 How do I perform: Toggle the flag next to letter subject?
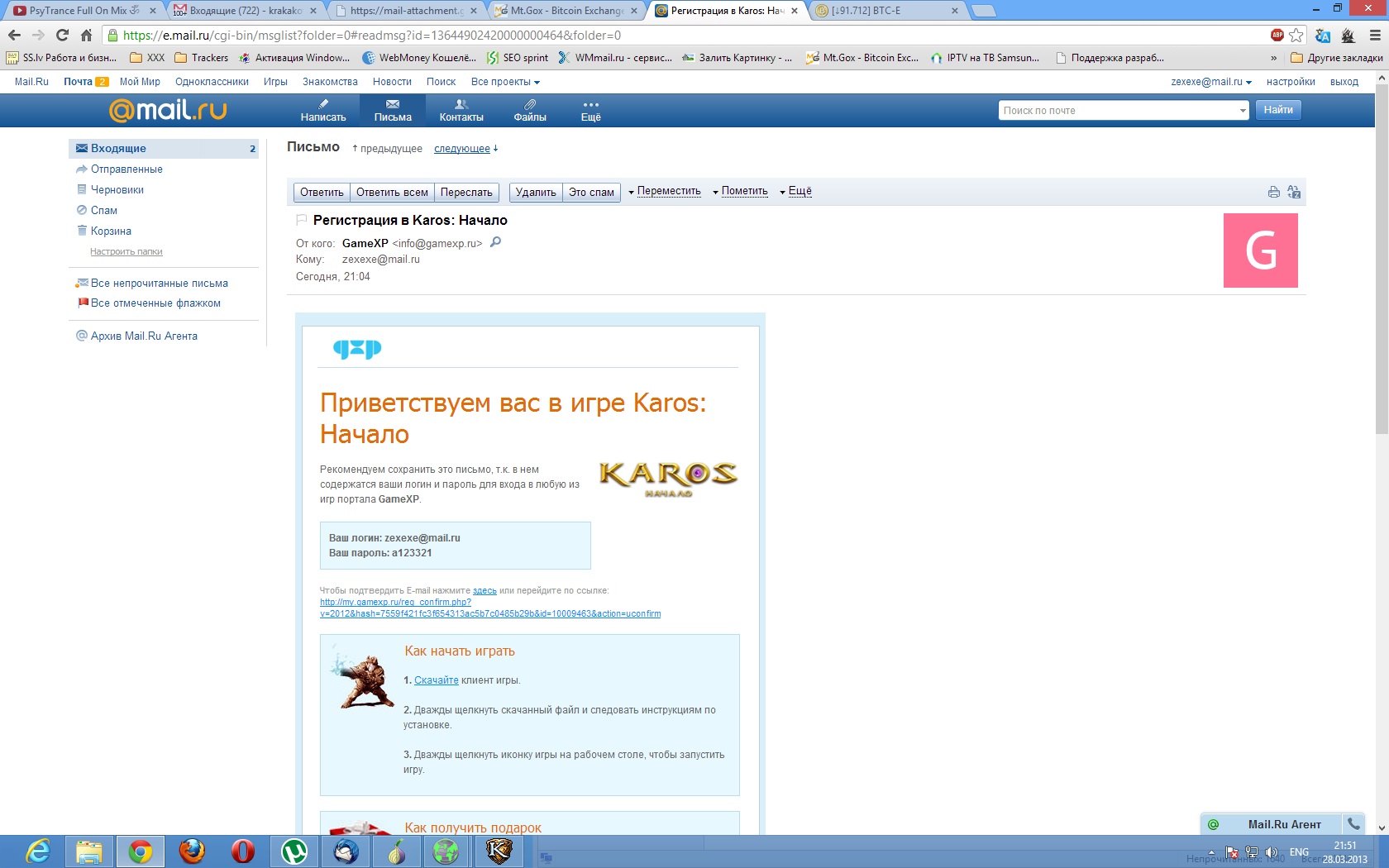click(302, 220)
